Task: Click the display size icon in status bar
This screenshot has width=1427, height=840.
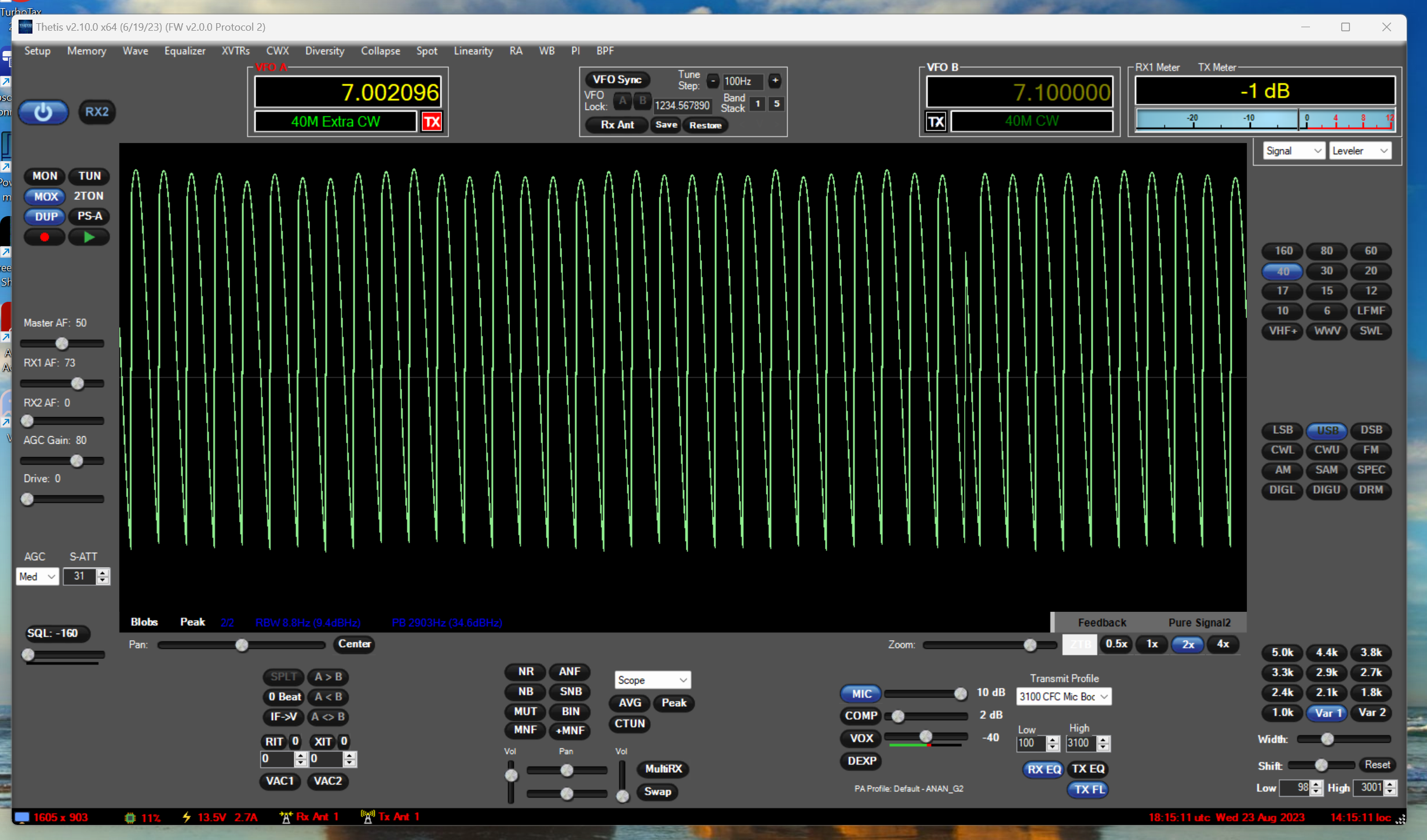Action: tap(22, 817)
